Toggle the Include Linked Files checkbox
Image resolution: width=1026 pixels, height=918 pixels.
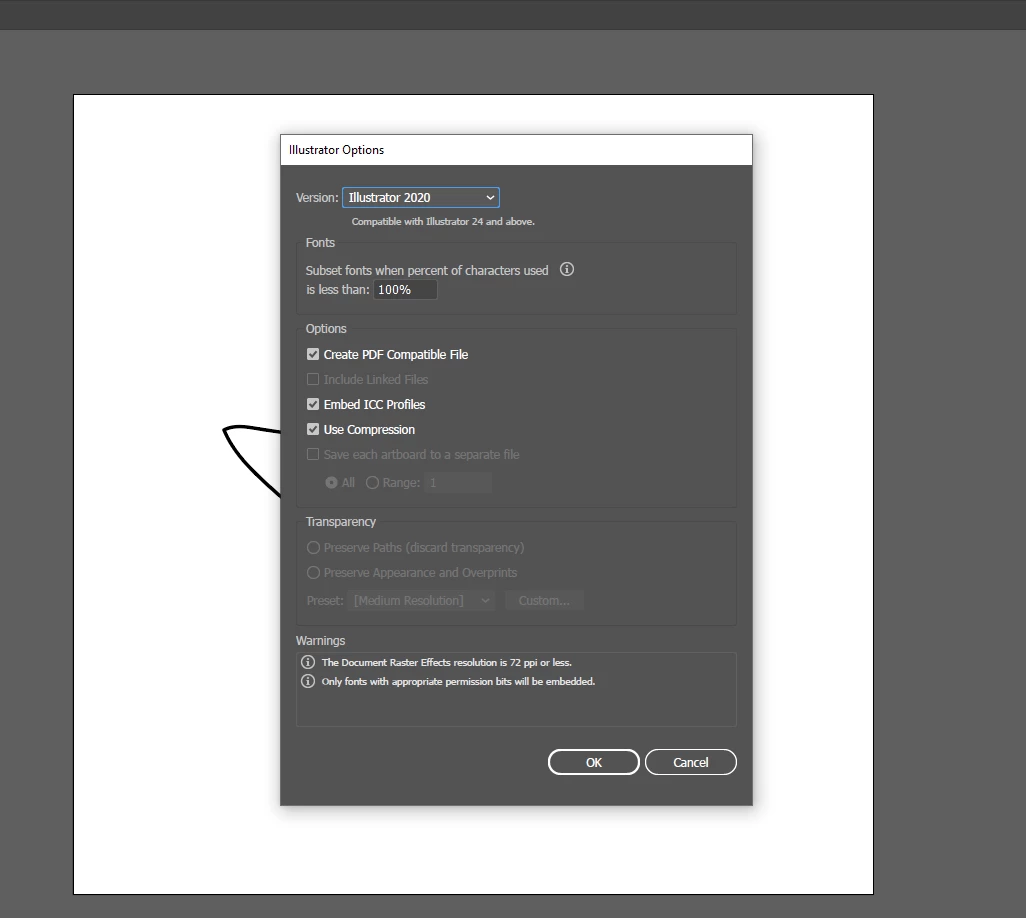pyautogui.click(x=313, y=380)
